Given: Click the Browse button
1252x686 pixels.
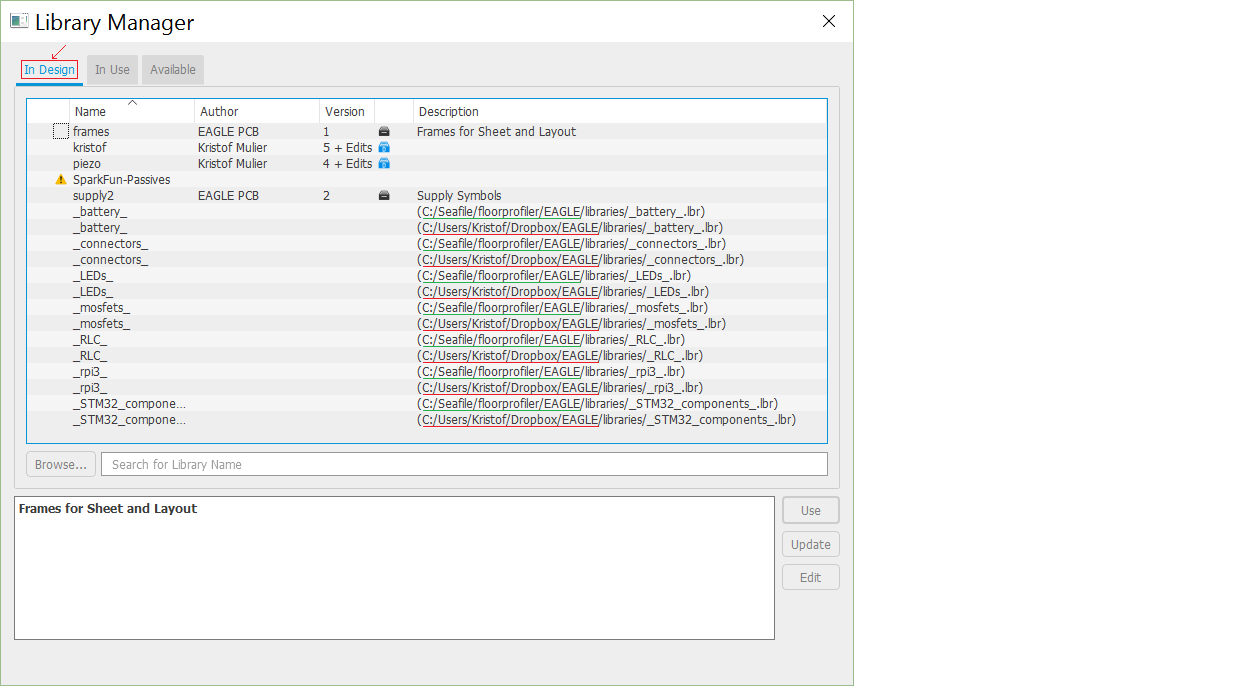Looking at the screenshot, I should coord(60,464).
